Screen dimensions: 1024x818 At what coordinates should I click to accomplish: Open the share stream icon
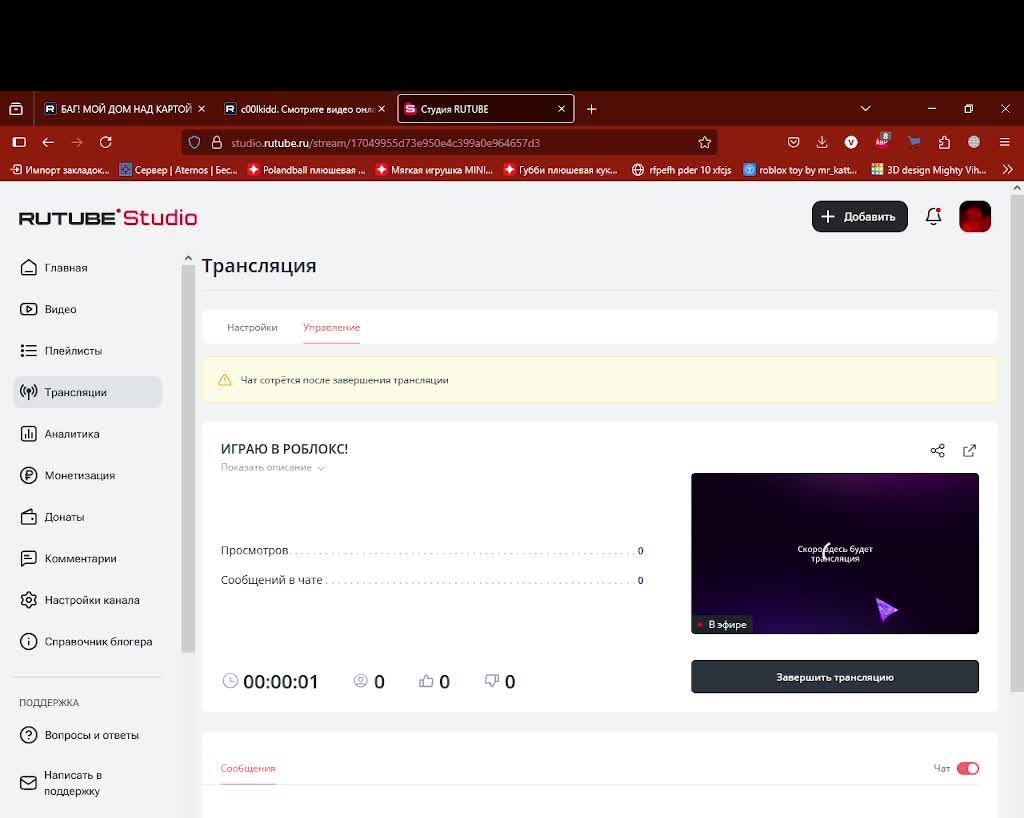click(937, 450)
